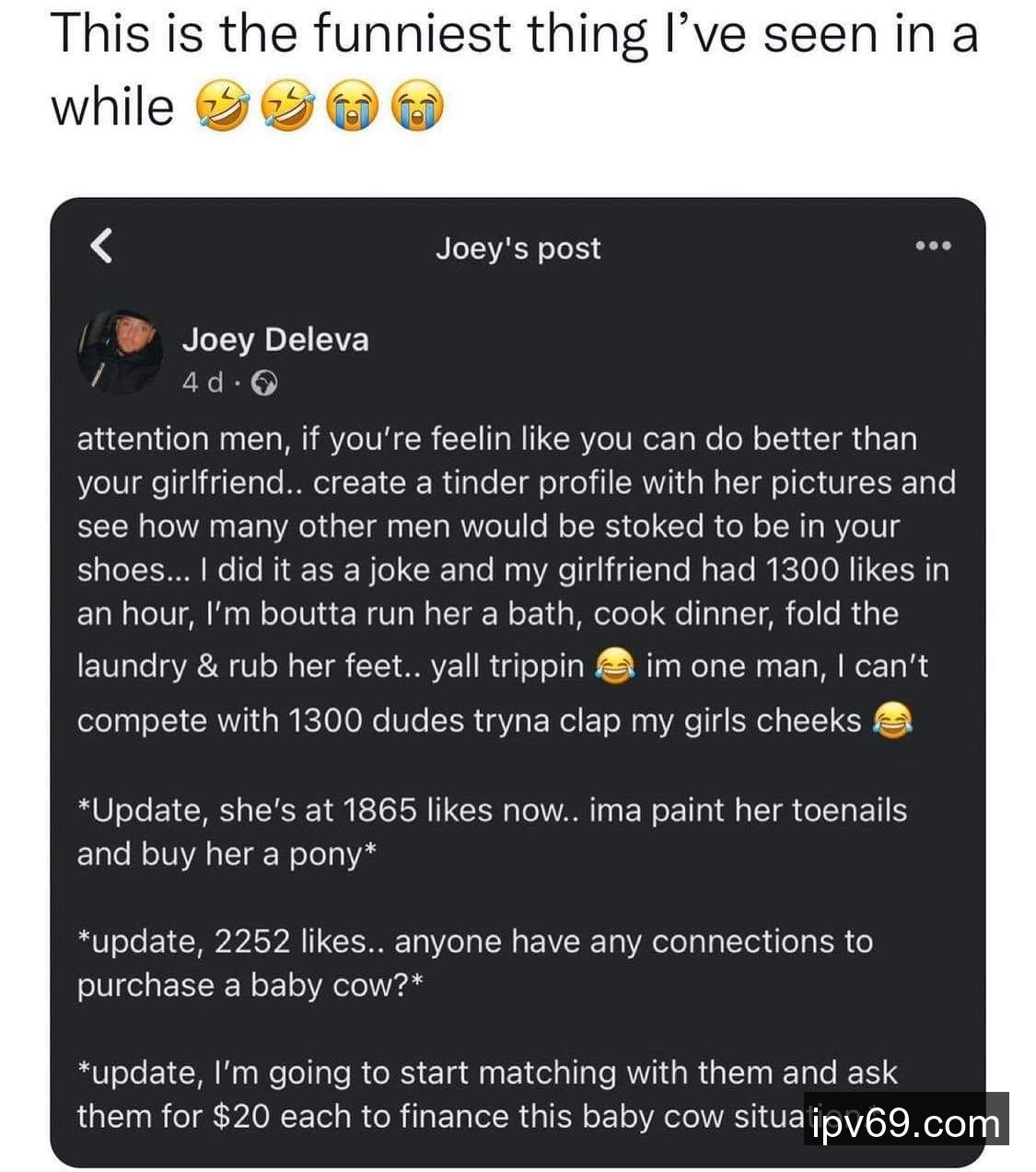Screen dimensions: 1036x1172
Task: Open the three-dot more options menu
Action: point(933,246)
